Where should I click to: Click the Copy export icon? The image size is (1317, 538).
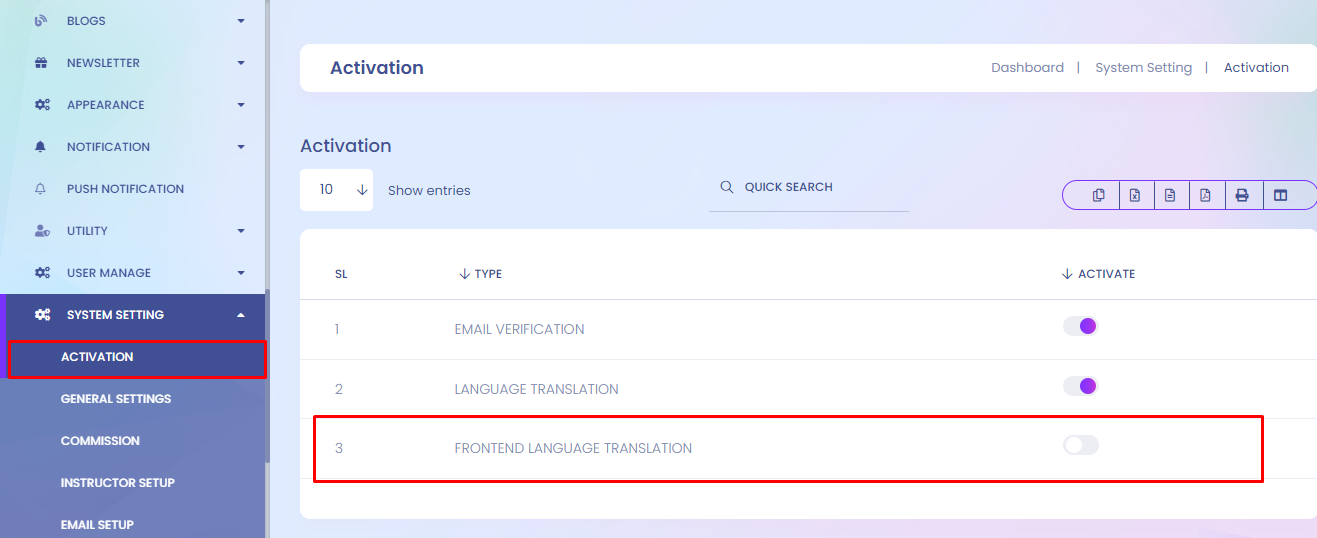pos(1099,195)
